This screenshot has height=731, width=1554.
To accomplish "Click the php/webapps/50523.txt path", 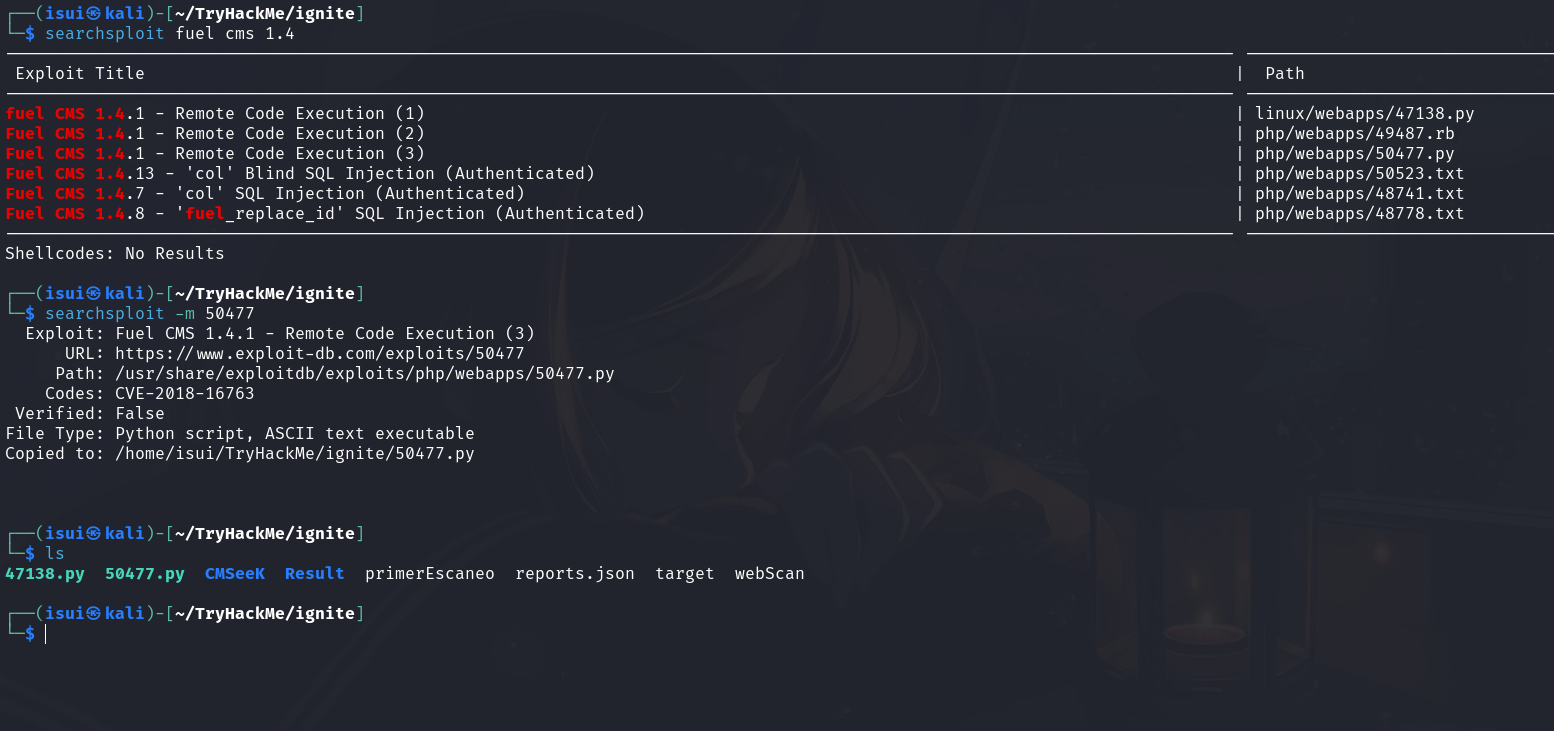I will click(1360, 173).
